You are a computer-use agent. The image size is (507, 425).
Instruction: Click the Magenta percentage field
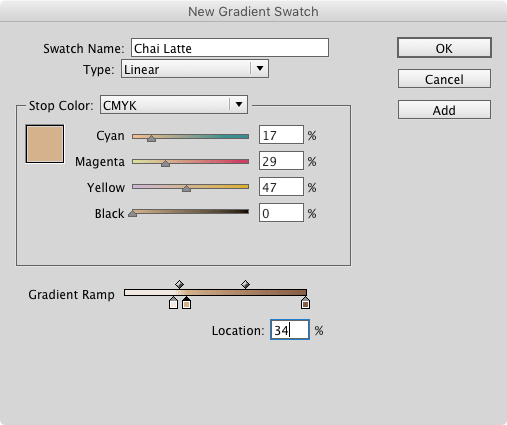281,161
